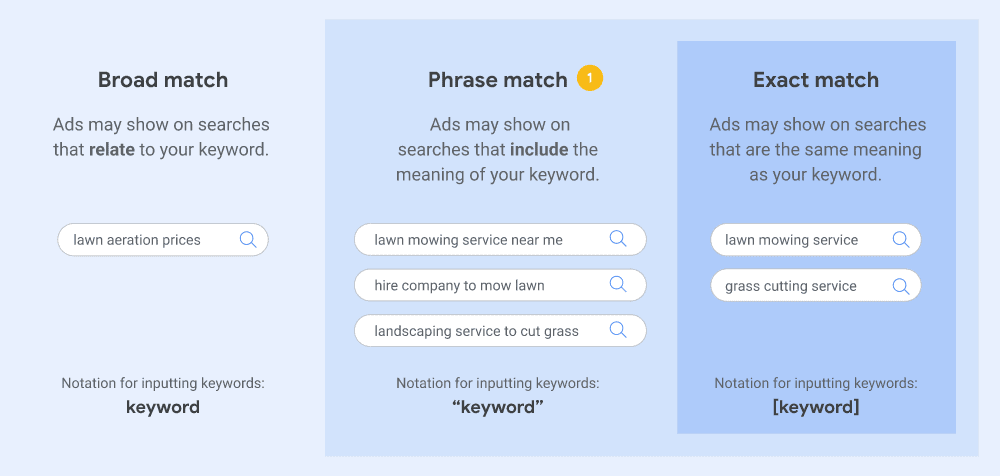Click search icon in the Exact match 'lawn mowing service' box
The image size is (1000, 476).
click(901, 240)
